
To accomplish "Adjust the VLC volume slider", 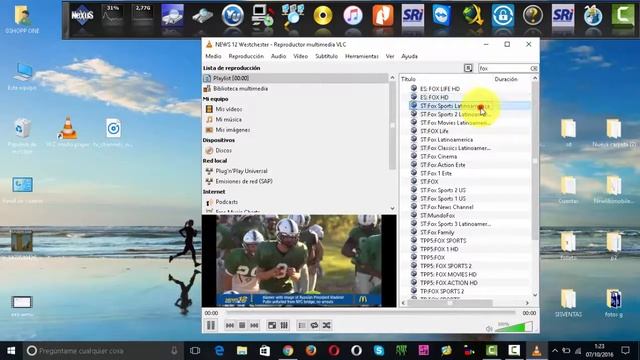I will [x=513, y=327].
